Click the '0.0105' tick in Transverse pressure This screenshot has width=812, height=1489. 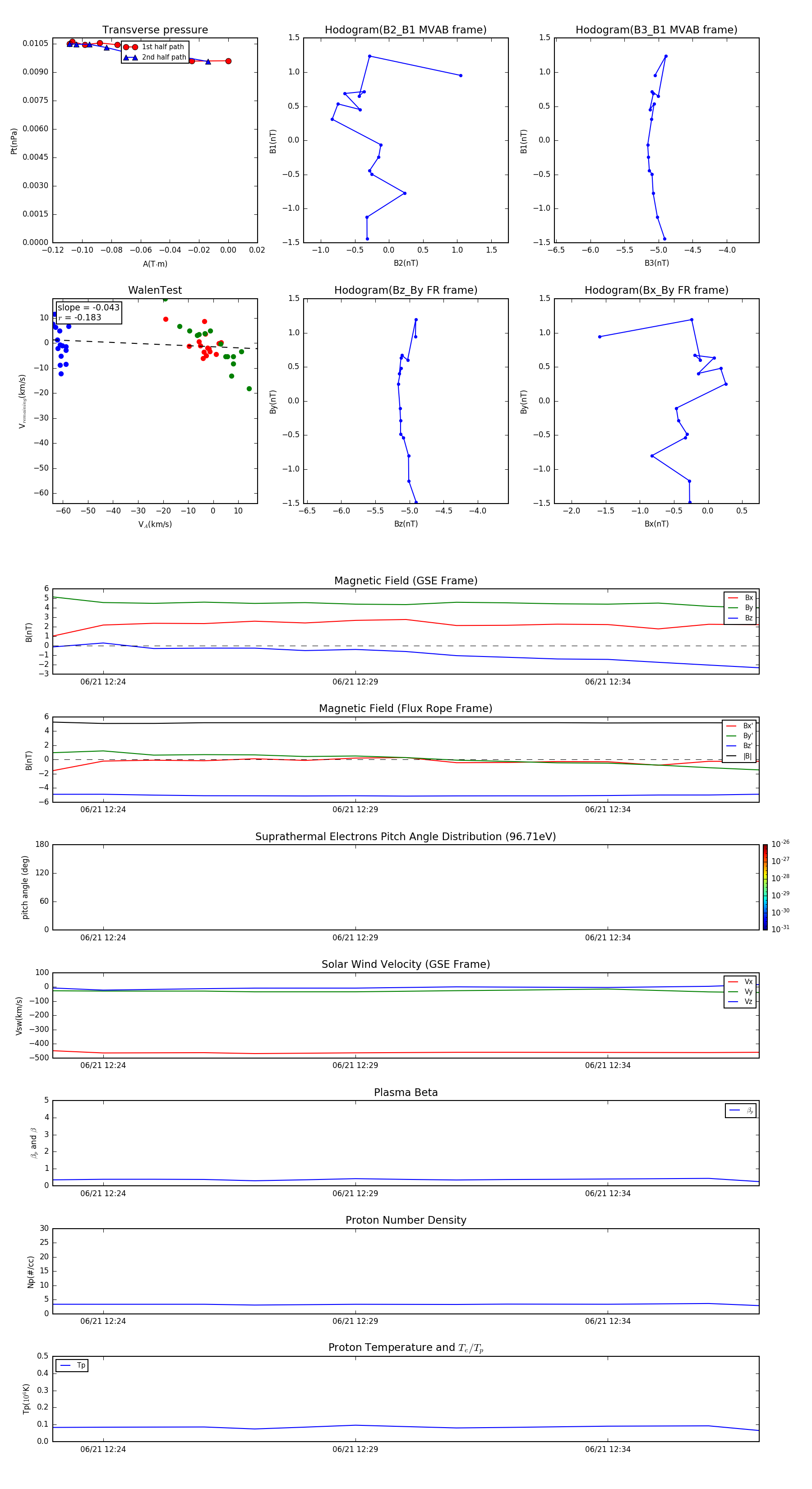click(x=35, y=43)
